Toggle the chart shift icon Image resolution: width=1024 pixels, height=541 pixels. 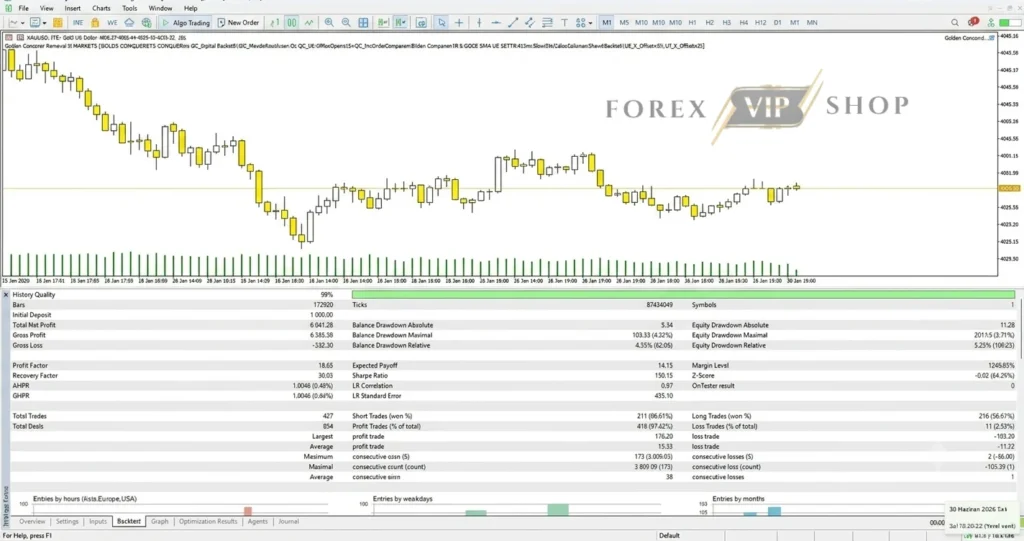[x=400, y=23]
